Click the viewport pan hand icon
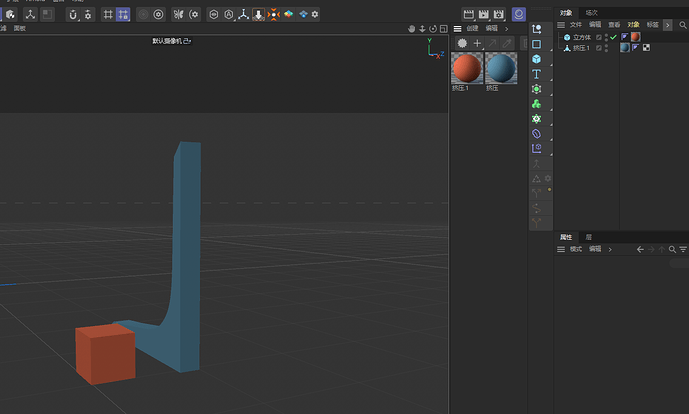Viewport: 689px width, 414px height. pyautogui.click(x=412, y=29)
